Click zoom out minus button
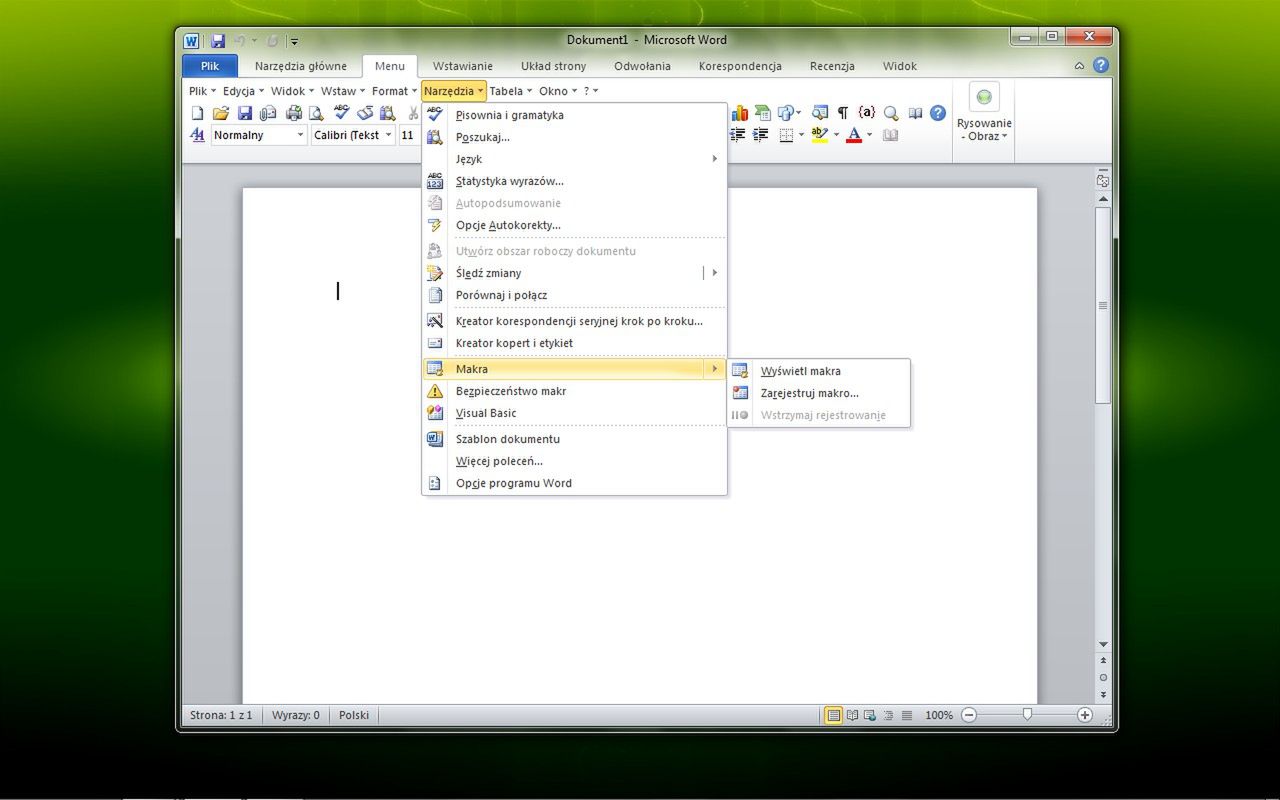The height and width of the screenshot is (800, 1280). [969, 715]
